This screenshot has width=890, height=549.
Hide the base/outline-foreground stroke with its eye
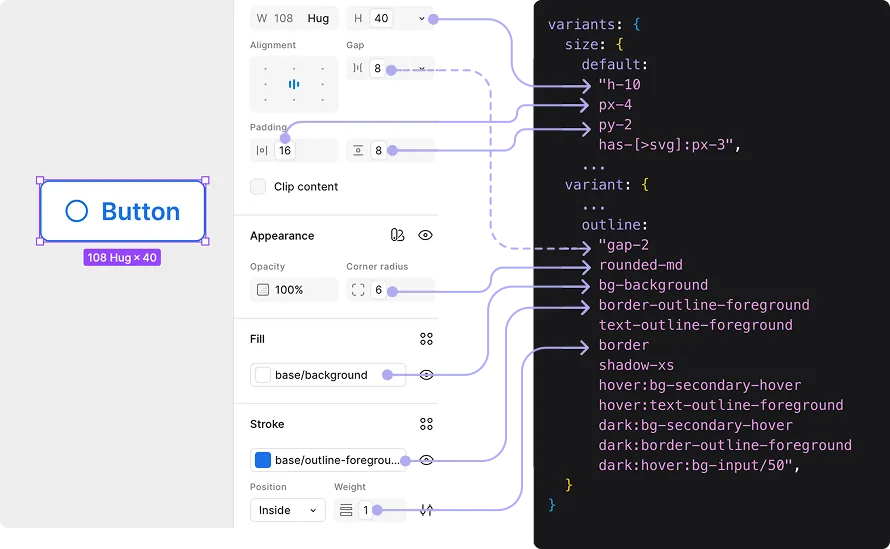[x=426, y=460]
